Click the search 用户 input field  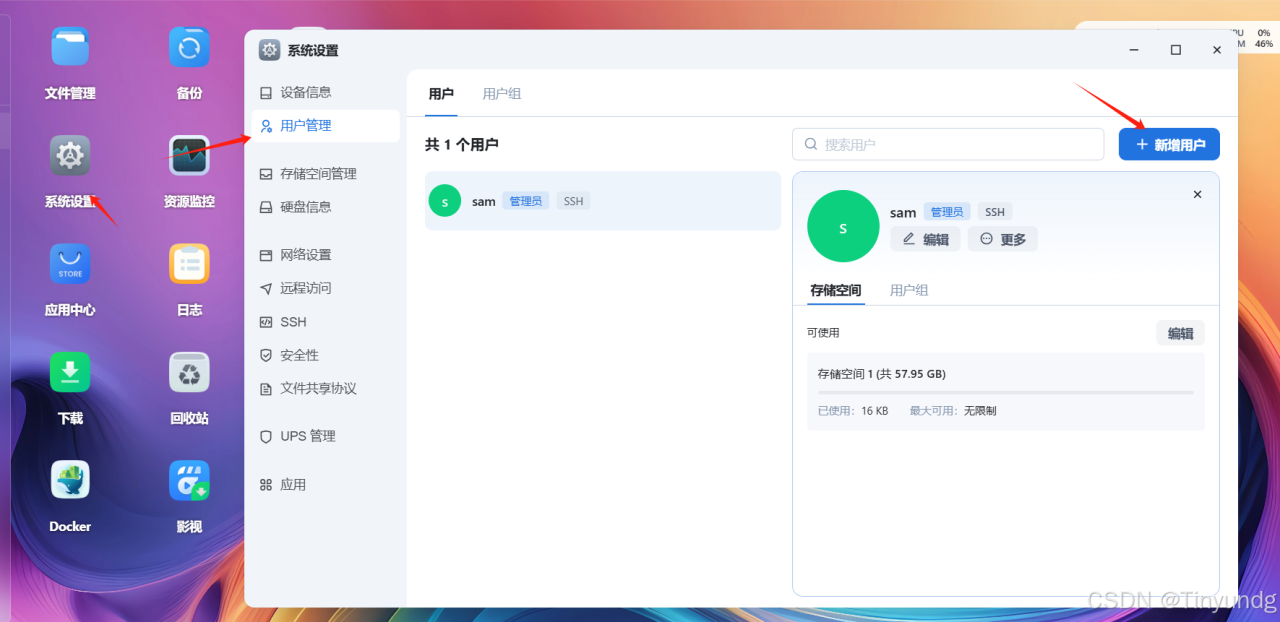click(948, 143)
